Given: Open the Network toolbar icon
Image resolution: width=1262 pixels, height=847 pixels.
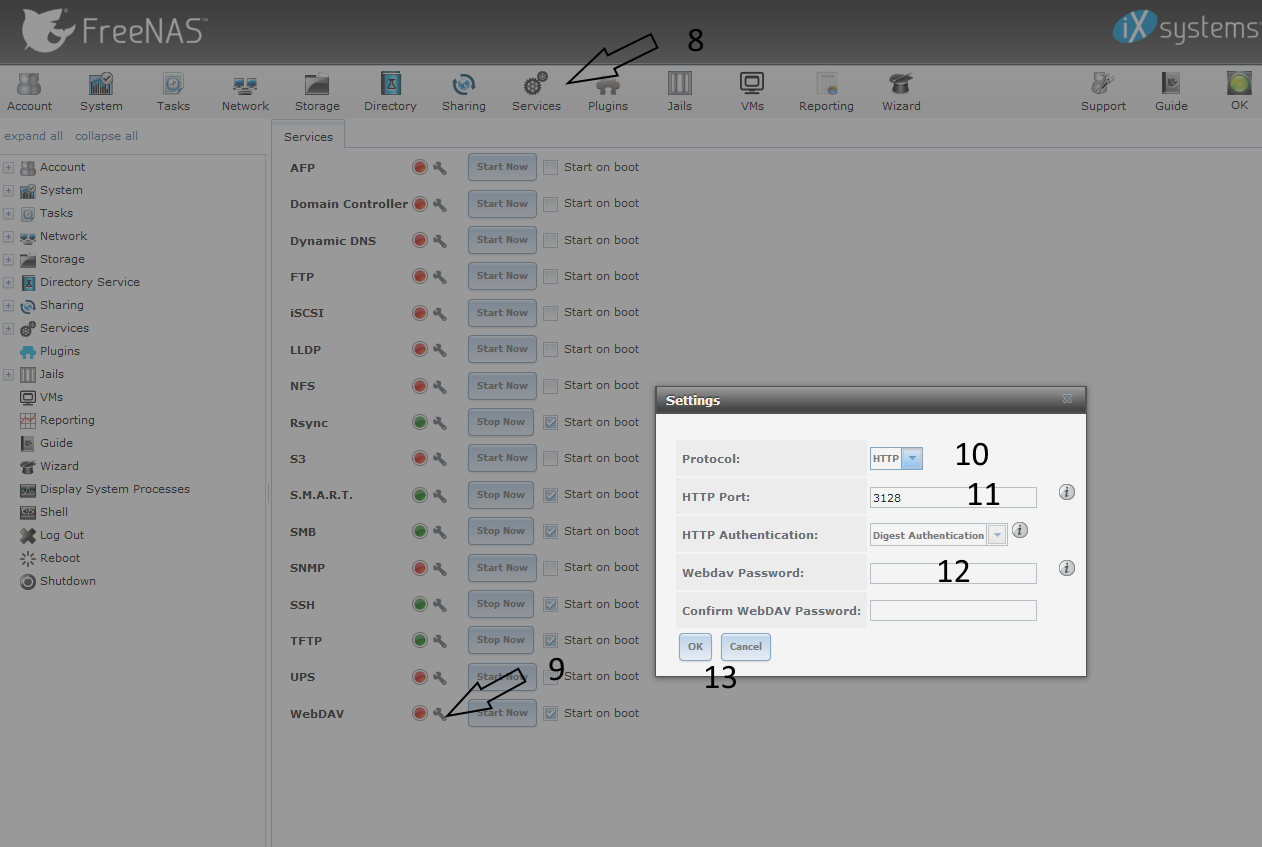Looking at the screenshot, I should coord(245,92).
